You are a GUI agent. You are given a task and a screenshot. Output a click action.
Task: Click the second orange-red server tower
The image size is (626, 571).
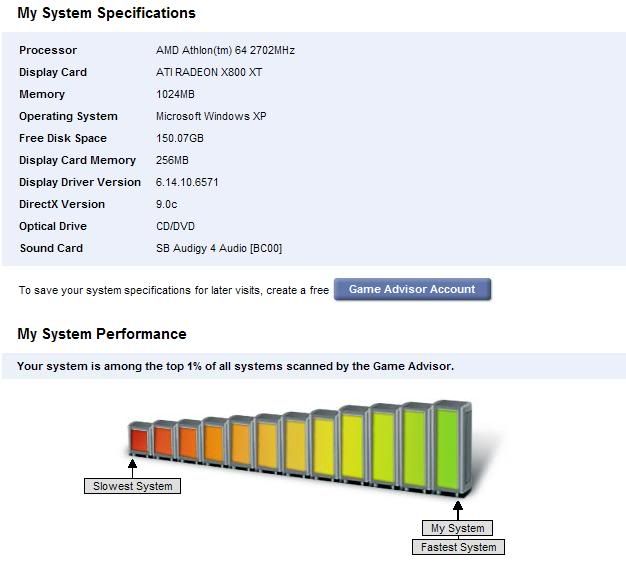coord(163,440)
